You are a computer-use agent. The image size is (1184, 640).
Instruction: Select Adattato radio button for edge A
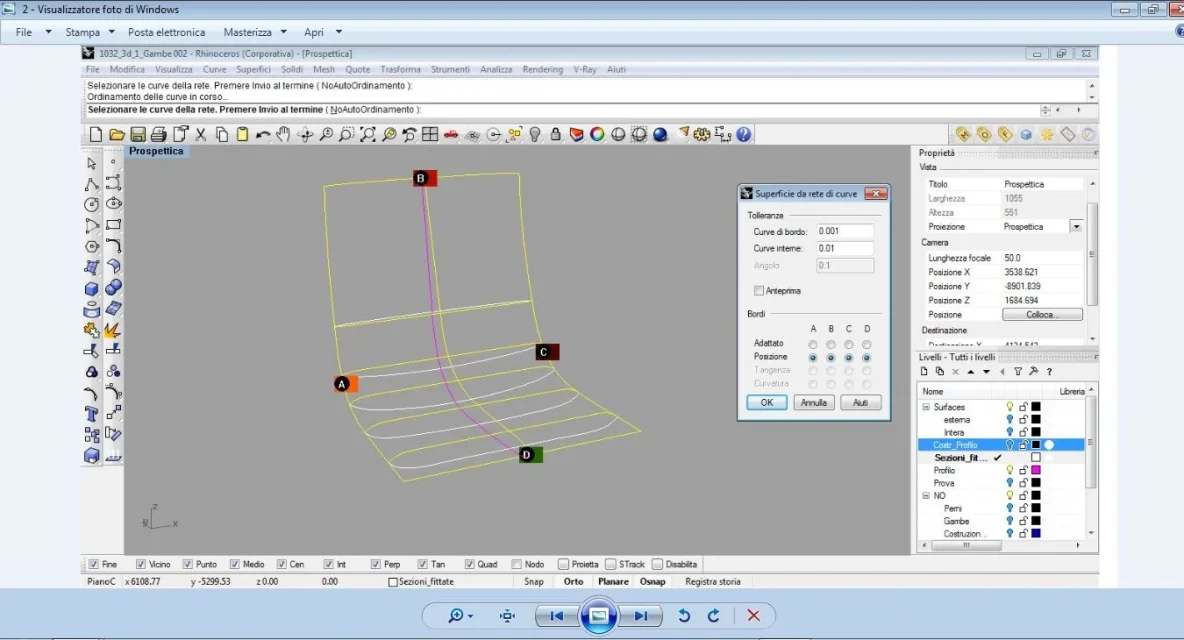click(x=813, y=344)
